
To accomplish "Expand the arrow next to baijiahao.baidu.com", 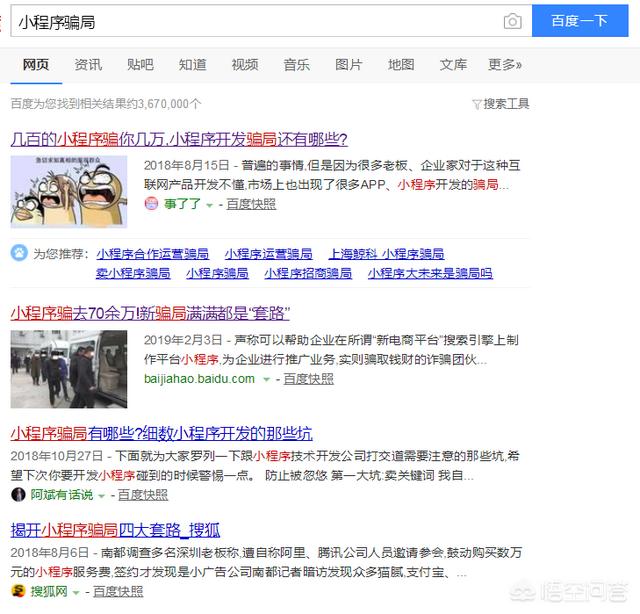I will point(267,380).
